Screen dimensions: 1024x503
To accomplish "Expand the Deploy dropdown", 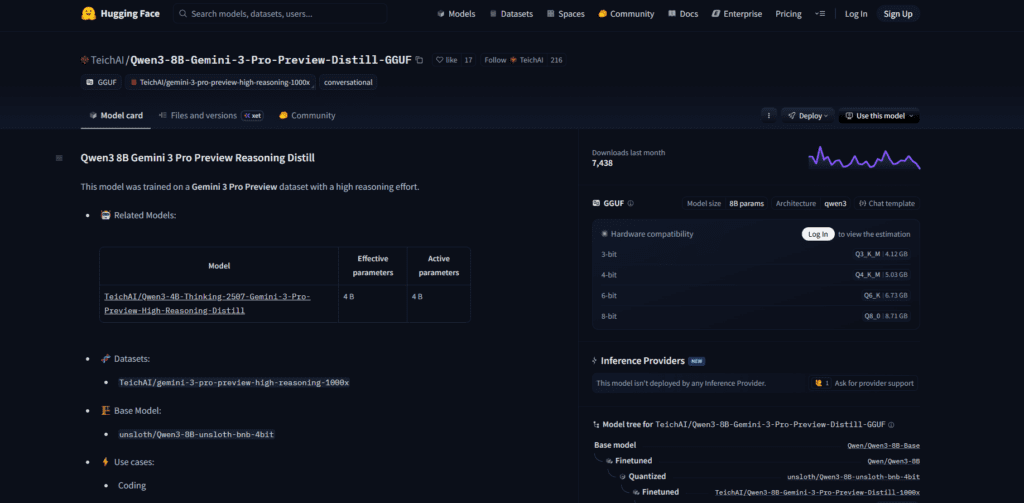I will (x=808, y=116).
